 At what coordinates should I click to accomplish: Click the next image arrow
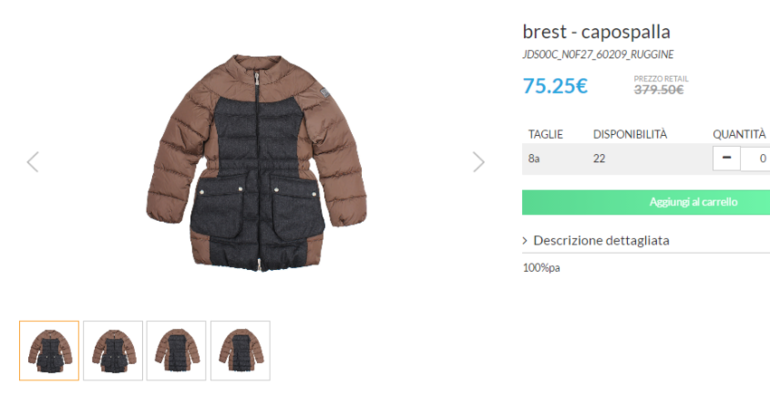pyautogui.click(x=478, y=162)
